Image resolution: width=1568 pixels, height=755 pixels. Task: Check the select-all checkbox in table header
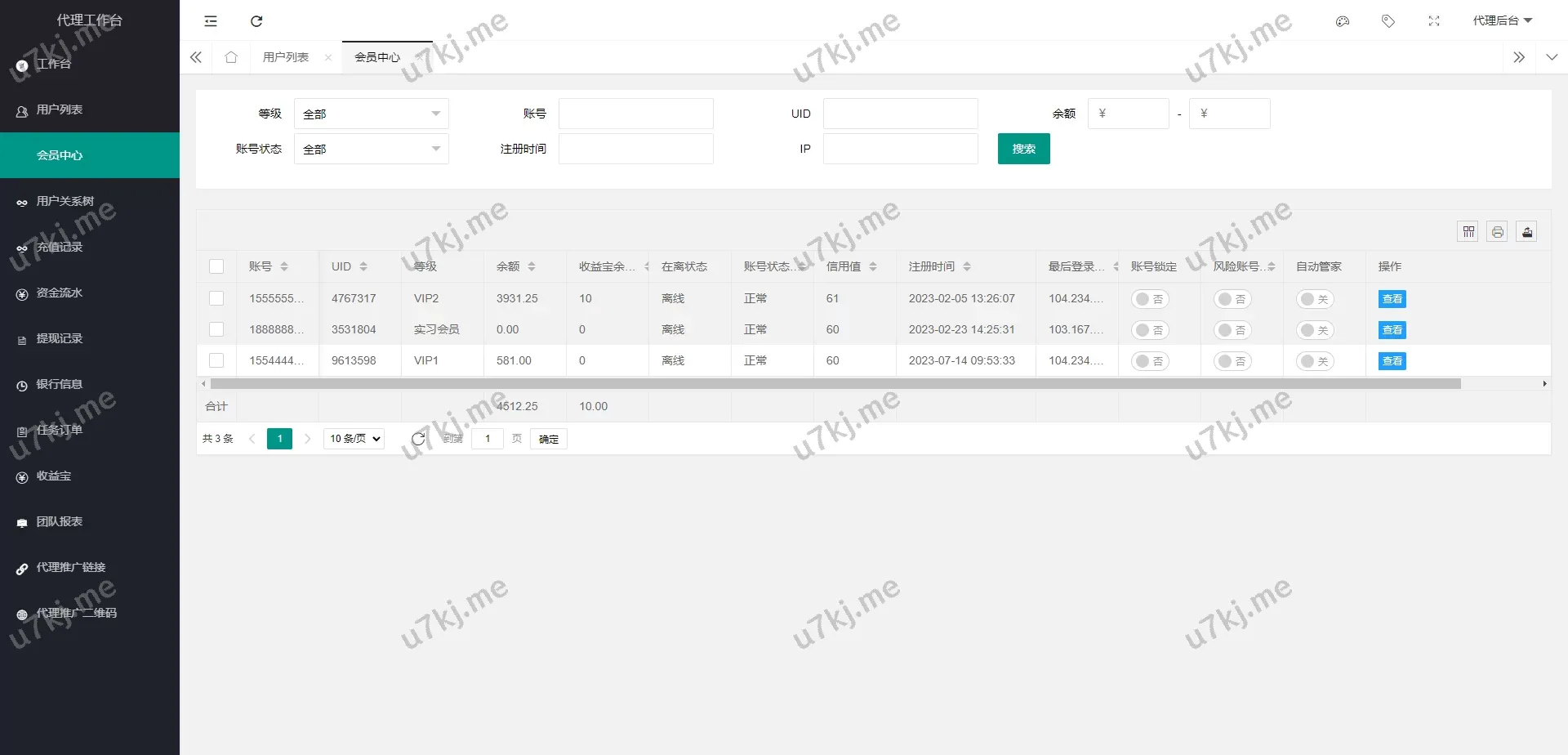[x=216, y=266]
